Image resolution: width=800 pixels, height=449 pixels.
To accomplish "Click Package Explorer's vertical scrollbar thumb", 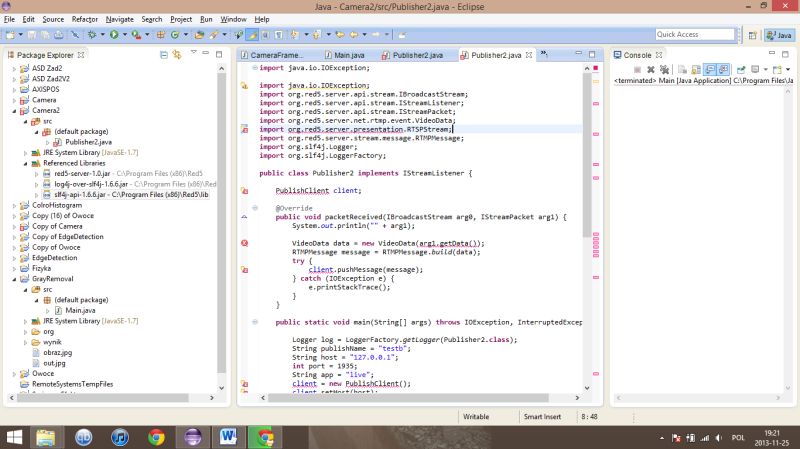I will [x=221, y=223].
